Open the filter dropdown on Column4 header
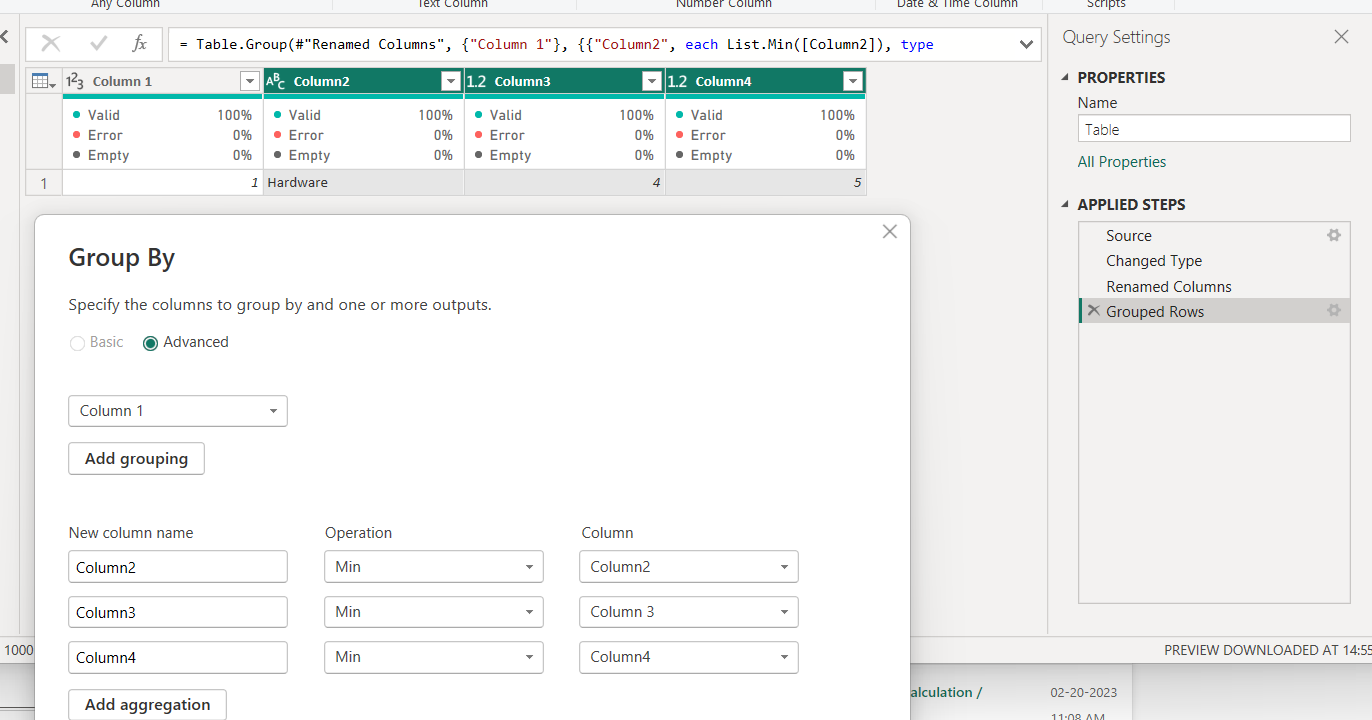 click(853, 81)
